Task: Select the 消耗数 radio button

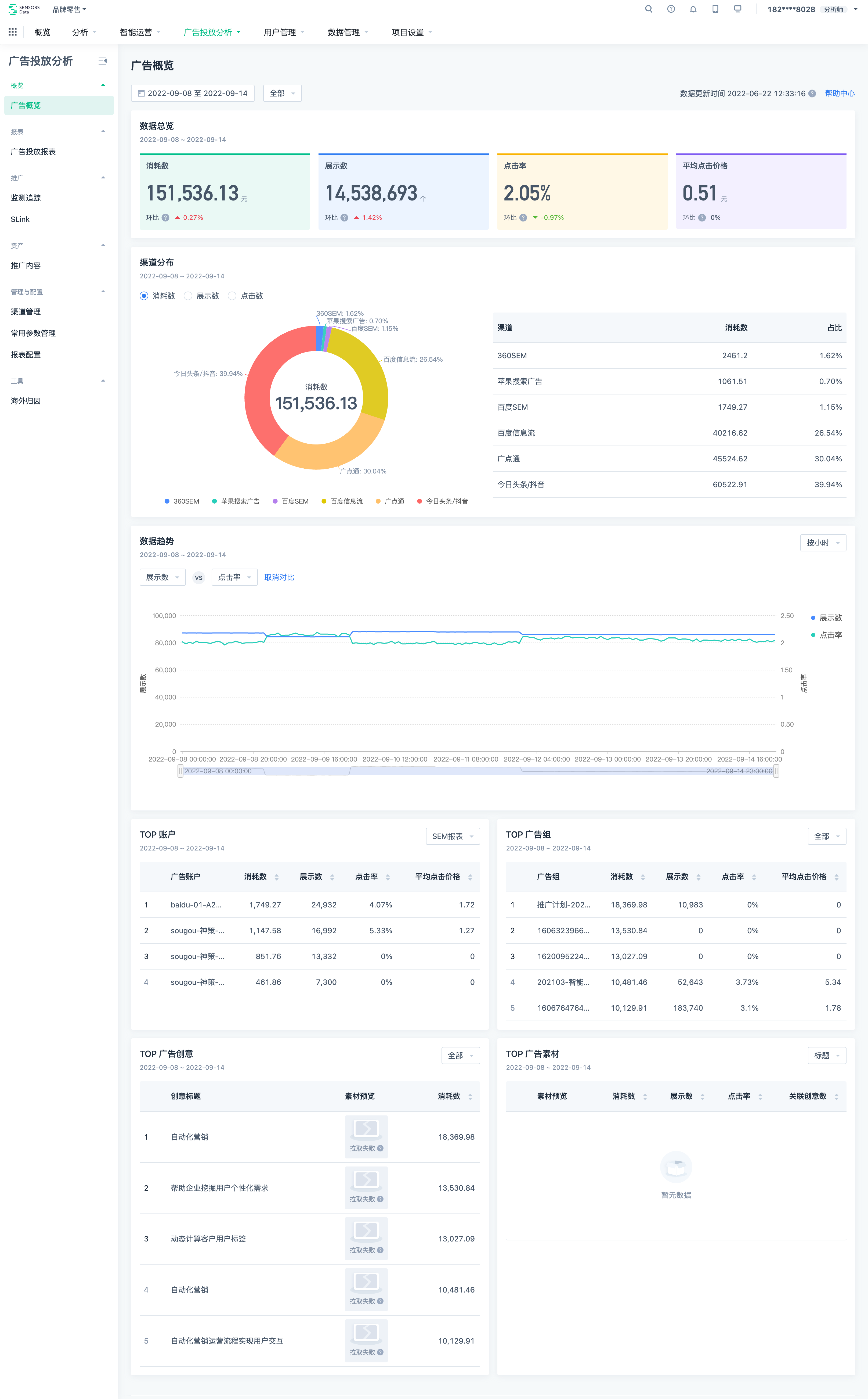Action: coord(144,296)
